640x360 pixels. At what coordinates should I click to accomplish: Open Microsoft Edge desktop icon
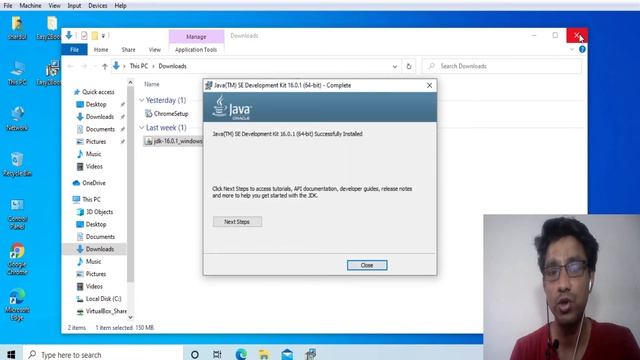click(x=17, y=304)
